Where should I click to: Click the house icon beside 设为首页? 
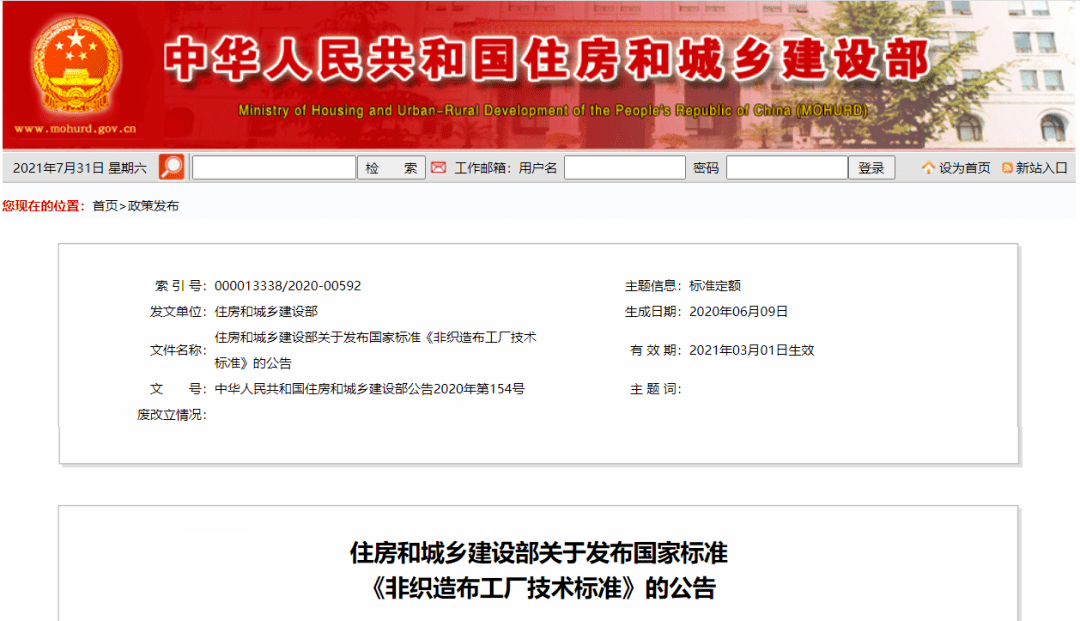[x=928, y=167]
